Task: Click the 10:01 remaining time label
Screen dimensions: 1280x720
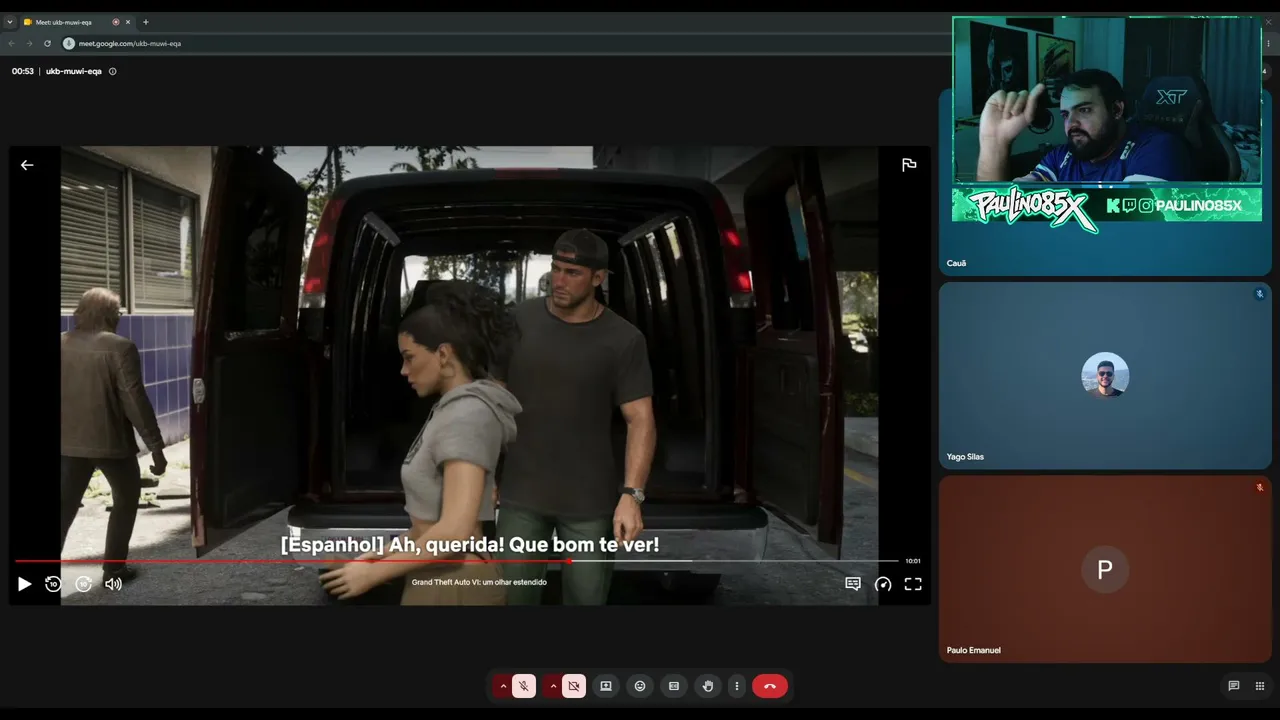Action: tap(913, 561)
